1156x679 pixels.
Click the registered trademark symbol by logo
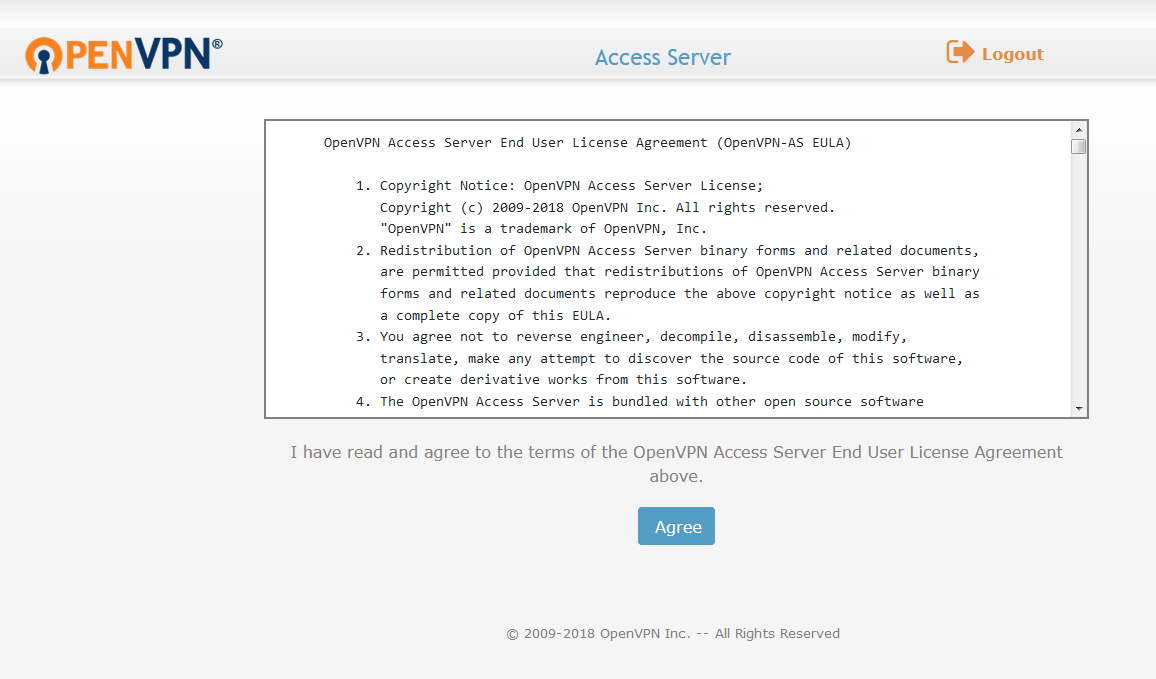[x=217, y=44]
